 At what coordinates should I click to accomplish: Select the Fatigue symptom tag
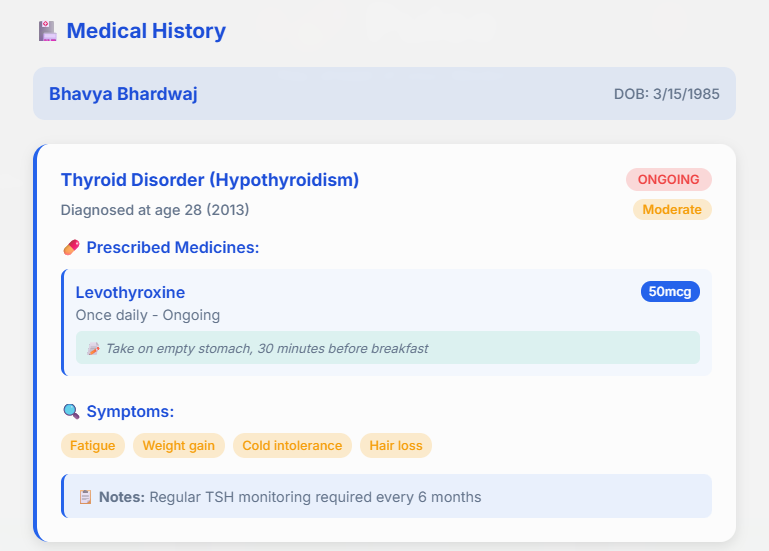[x=93, y=446]
